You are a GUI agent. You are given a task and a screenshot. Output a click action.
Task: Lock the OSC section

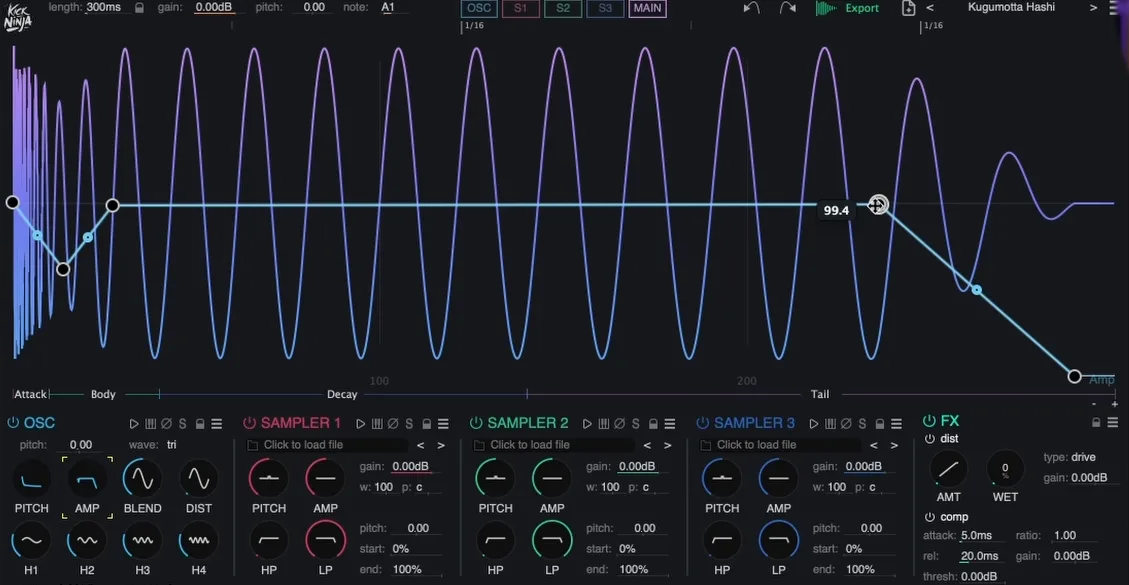(x=200, y=424)
